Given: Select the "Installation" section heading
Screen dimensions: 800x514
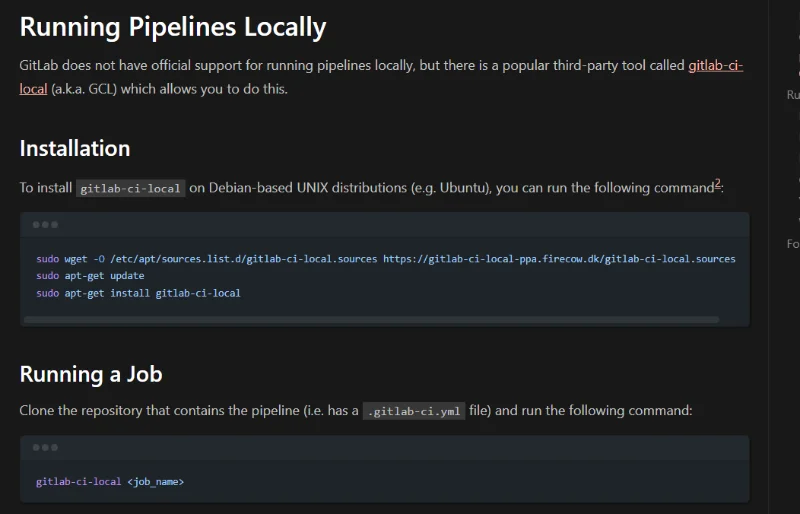Looking at the screenshot, I should [x=75, y=148].
